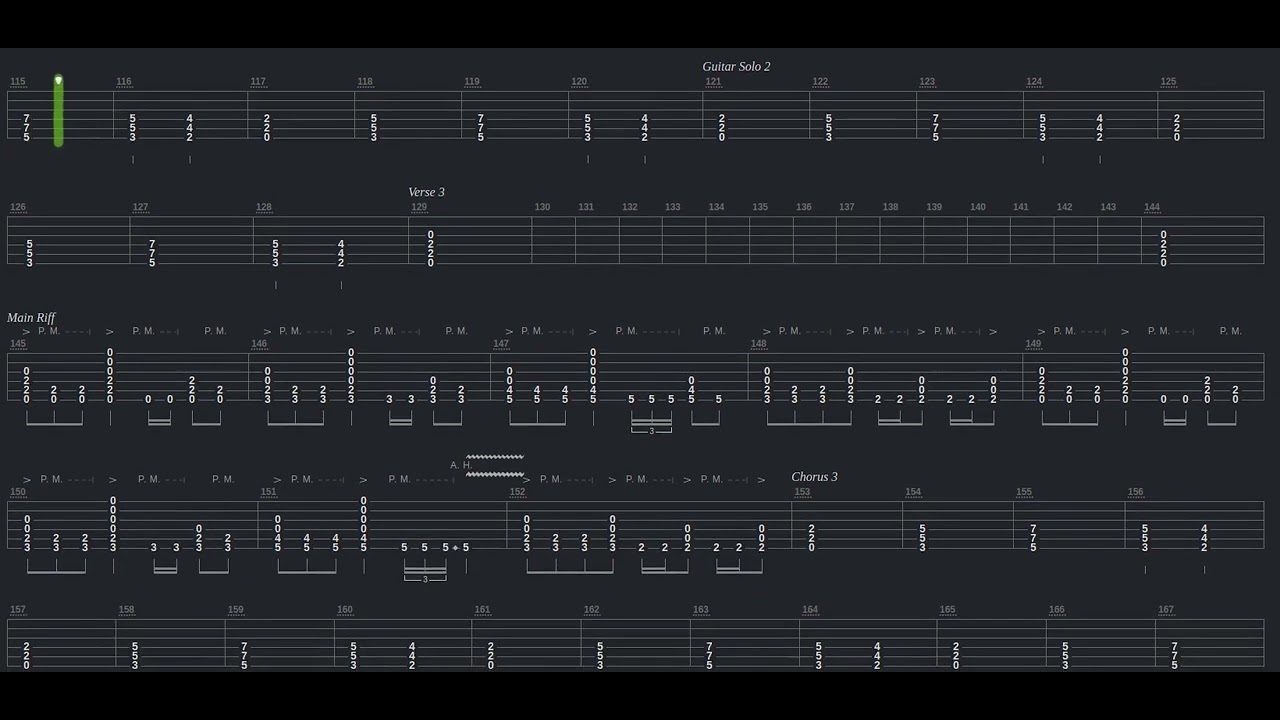
Task: Go to measure number 166
Action: [1057, 610]
